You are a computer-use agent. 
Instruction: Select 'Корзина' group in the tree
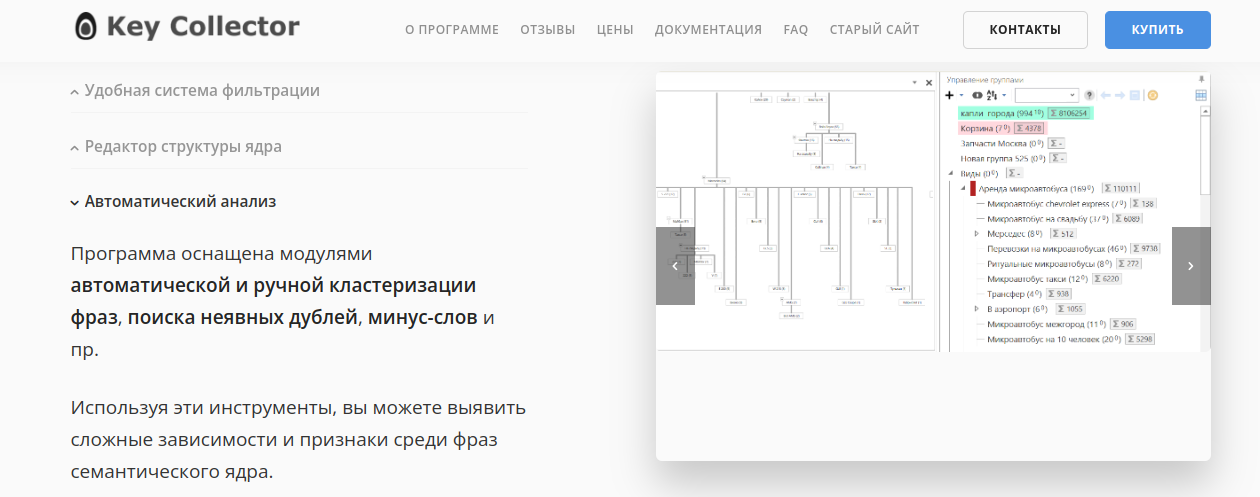[x=977, y=128]
